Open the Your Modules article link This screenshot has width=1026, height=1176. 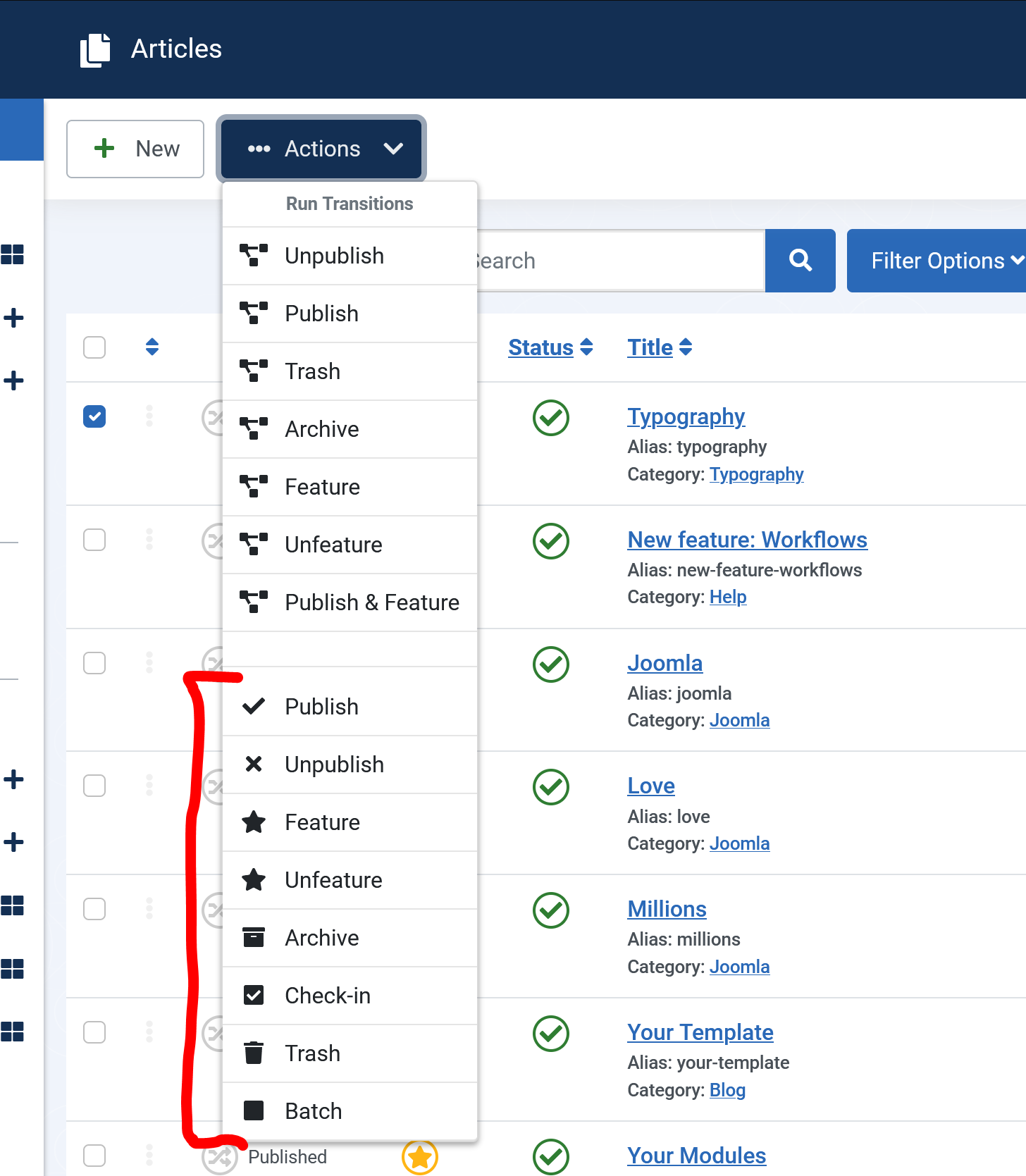[696, 1156]
